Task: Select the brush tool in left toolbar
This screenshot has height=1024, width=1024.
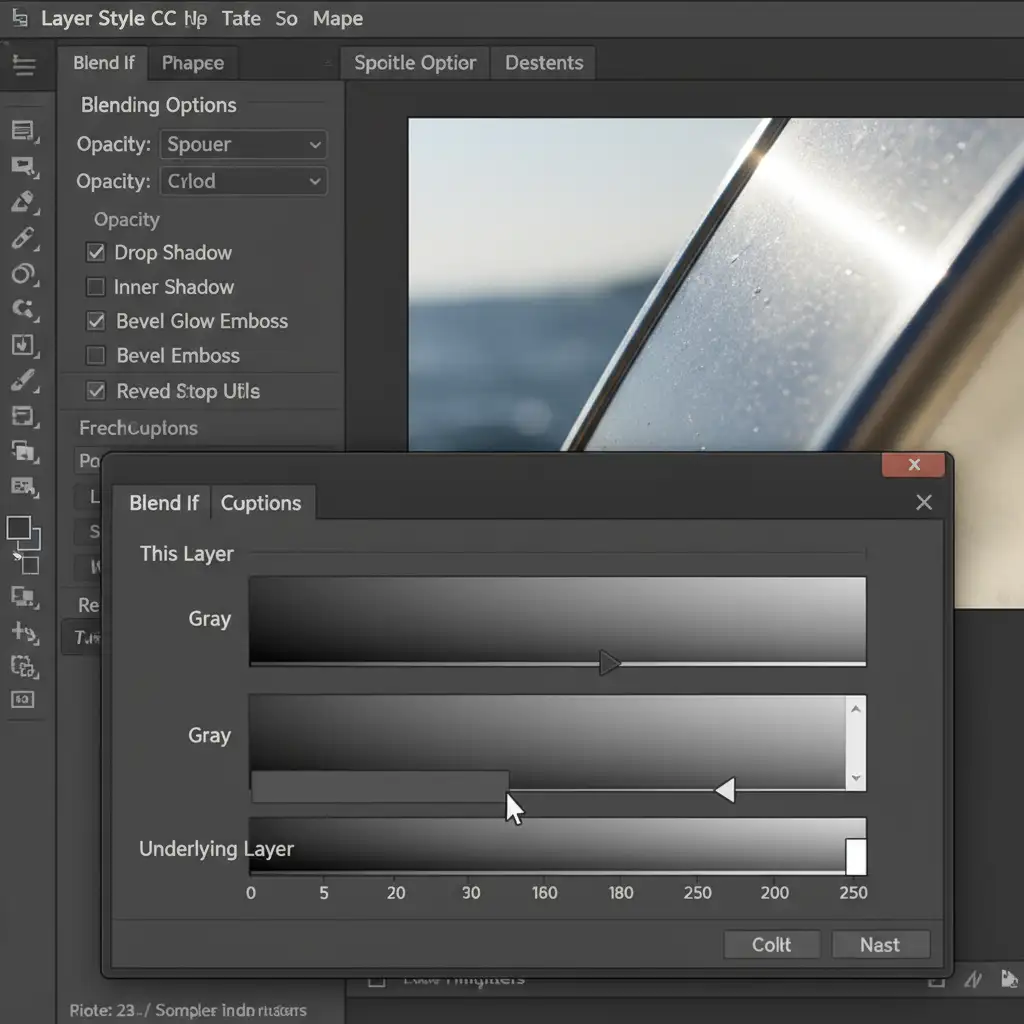Action: 23,381
